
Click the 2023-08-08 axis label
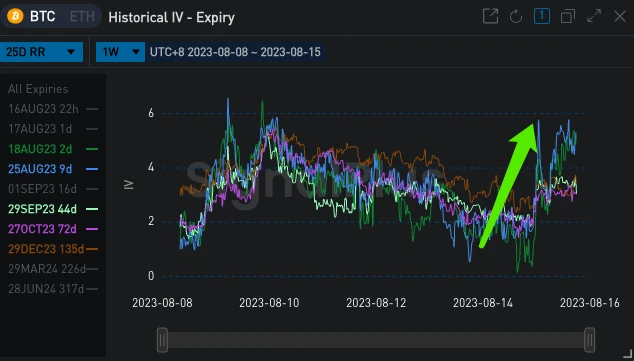[162, 303]
